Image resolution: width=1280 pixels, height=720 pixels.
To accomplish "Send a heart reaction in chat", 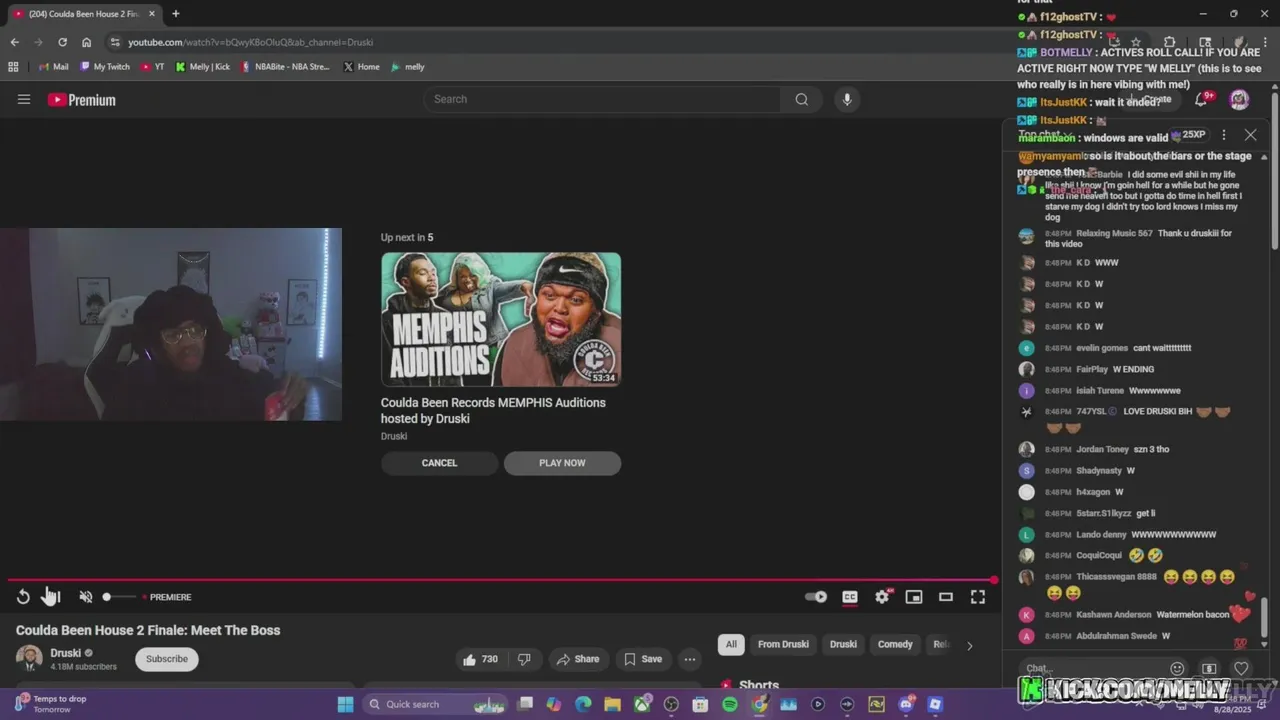I will tap(1241, 668).
